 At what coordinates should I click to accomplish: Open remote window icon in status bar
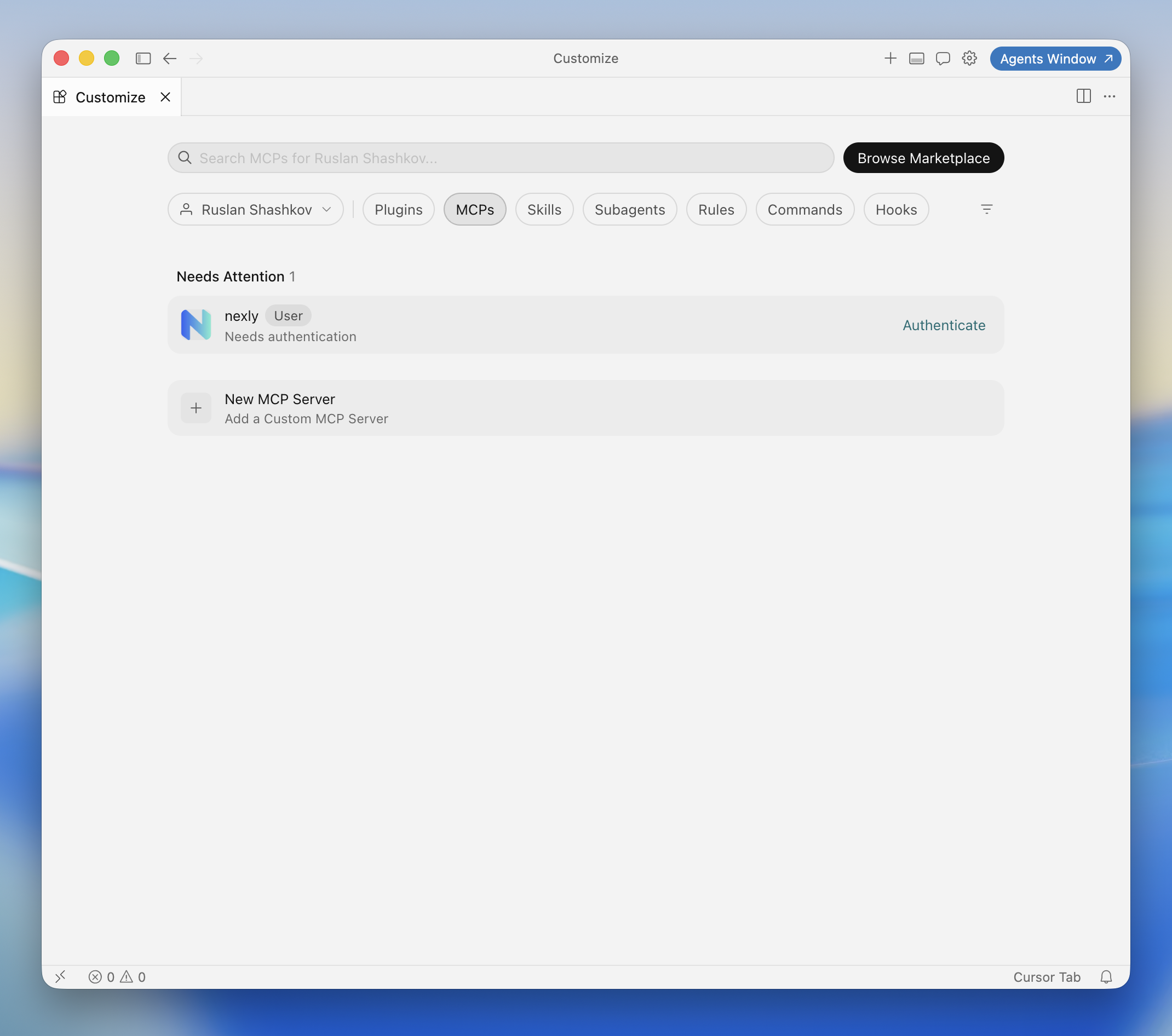60,976
